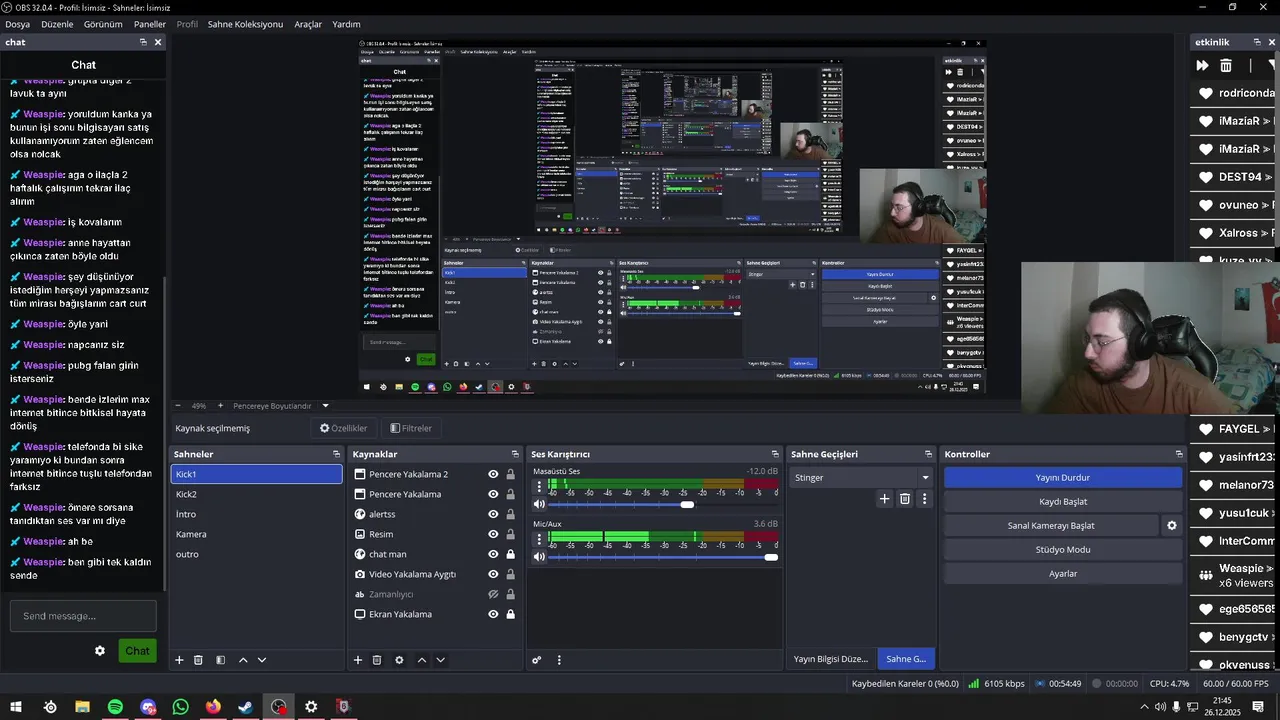Click Sanal Kamerayı Başlat button
The height and width of the screenshot is (720, 1280).
point(1051,526)
